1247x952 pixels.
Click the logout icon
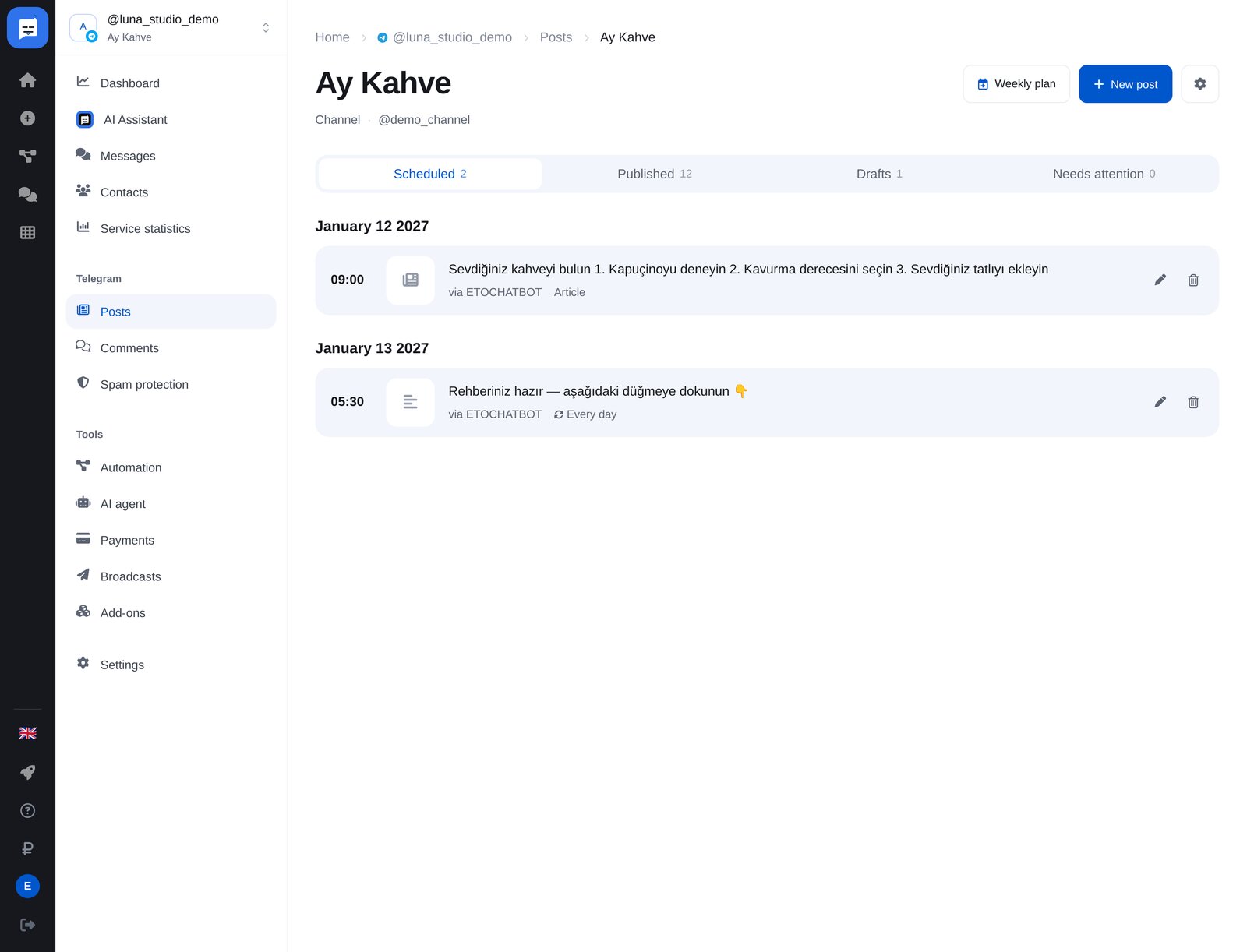[27, 925]
